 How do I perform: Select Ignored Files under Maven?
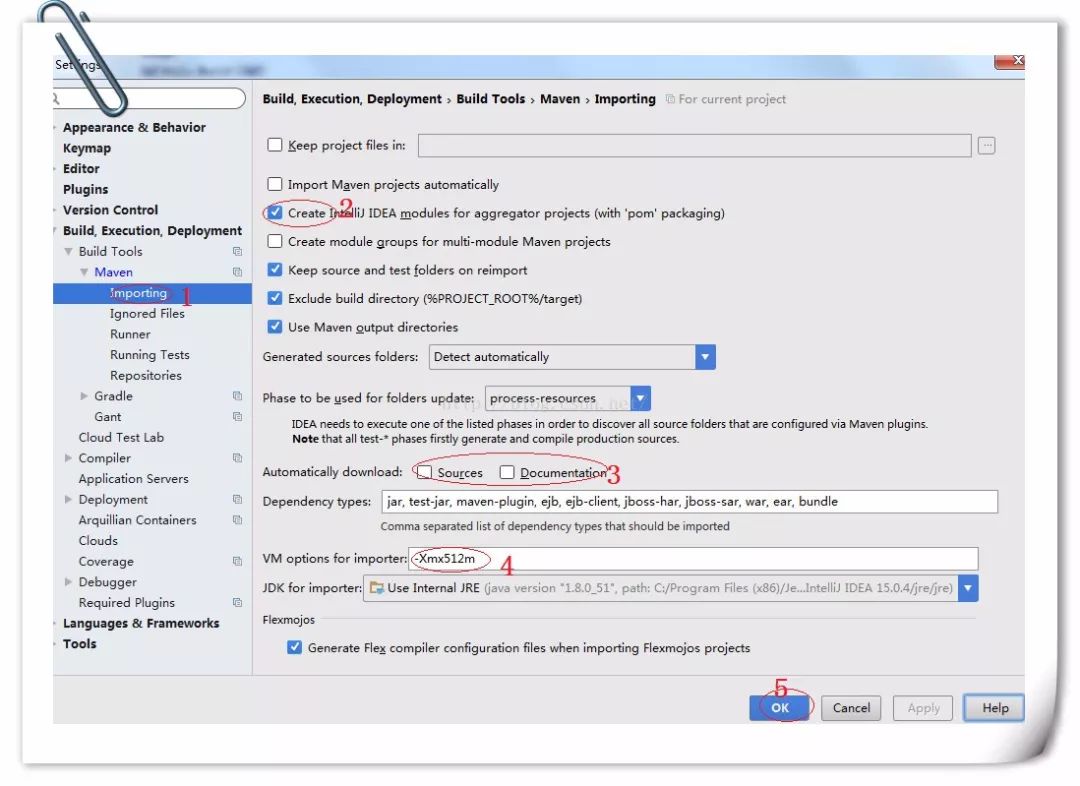click(147, 313)
